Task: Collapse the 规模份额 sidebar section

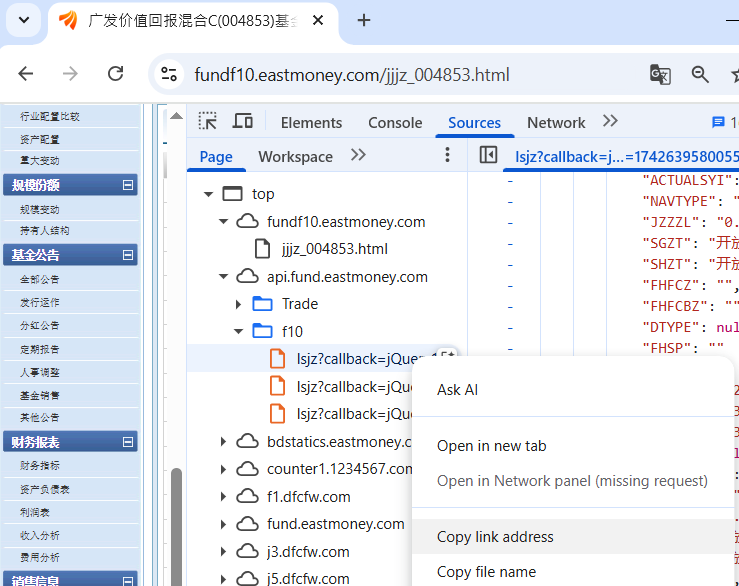Action: (128, 185)
